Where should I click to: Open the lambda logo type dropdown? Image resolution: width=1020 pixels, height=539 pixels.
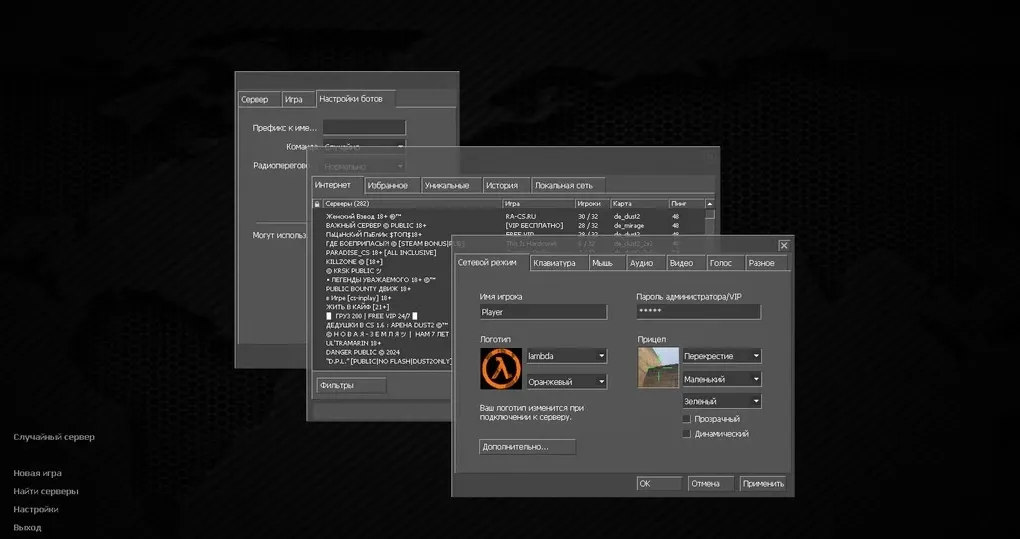[x=566, y=356]
